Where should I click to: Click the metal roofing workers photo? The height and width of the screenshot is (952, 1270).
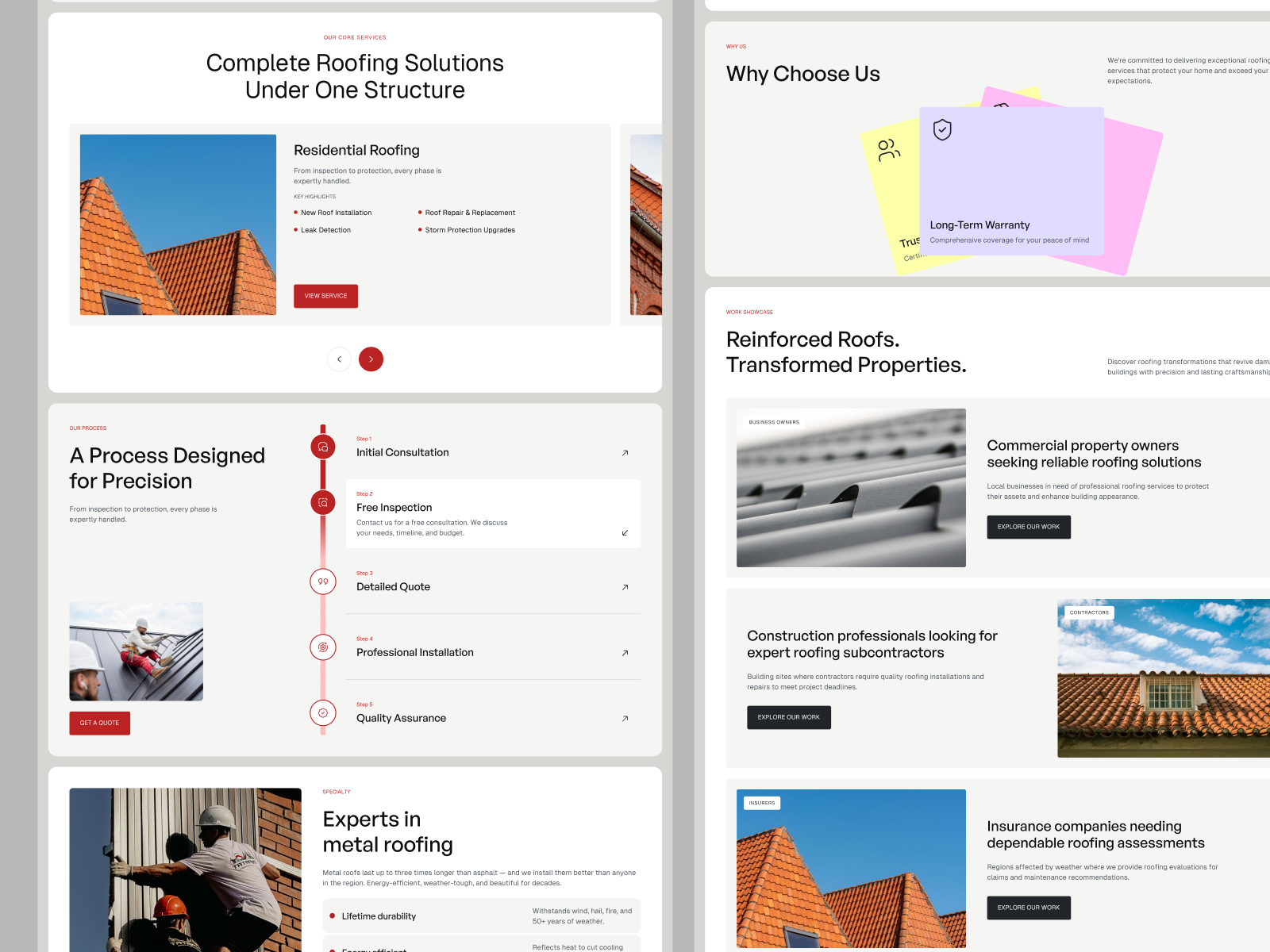(185, 869)
